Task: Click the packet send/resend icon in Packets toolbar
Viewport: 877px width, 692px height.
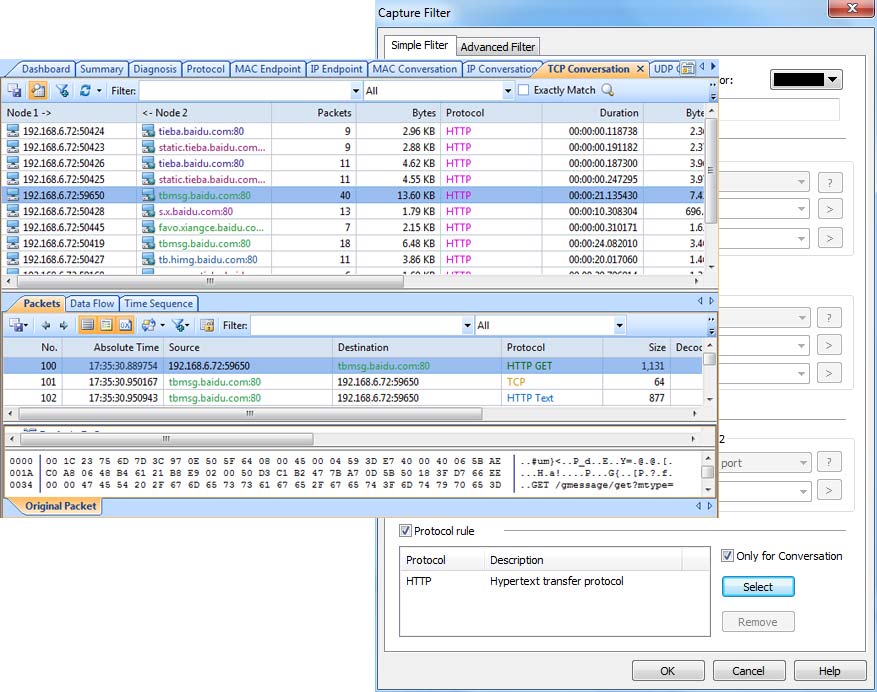Action: point(148,325)
